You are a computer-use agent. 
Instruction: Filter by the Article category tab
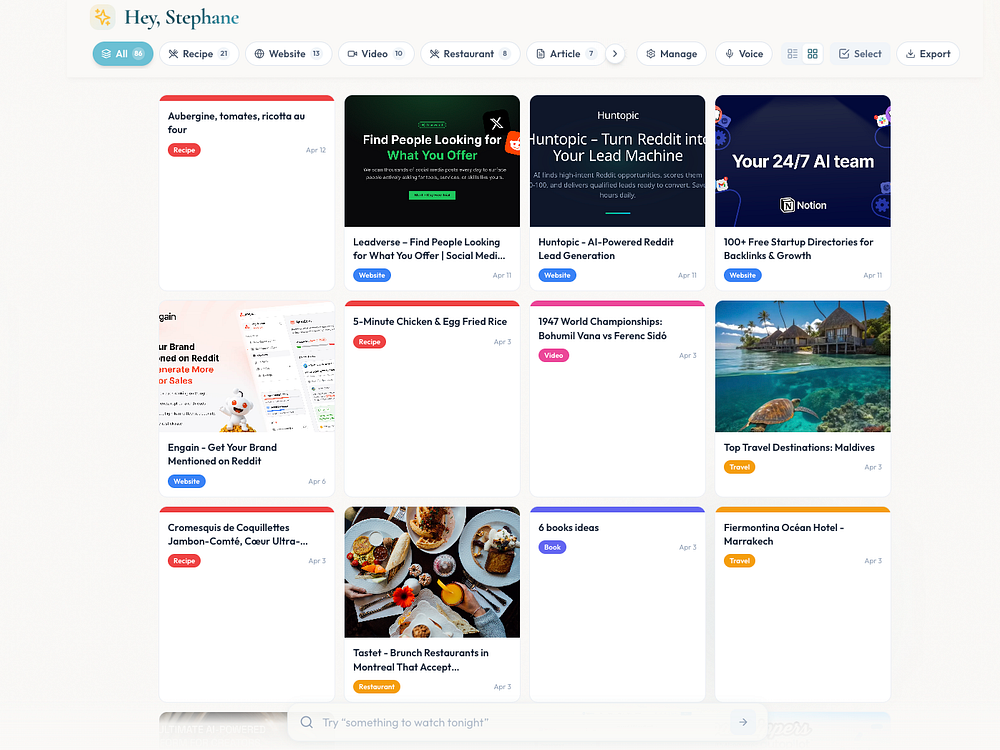point(566,54)
